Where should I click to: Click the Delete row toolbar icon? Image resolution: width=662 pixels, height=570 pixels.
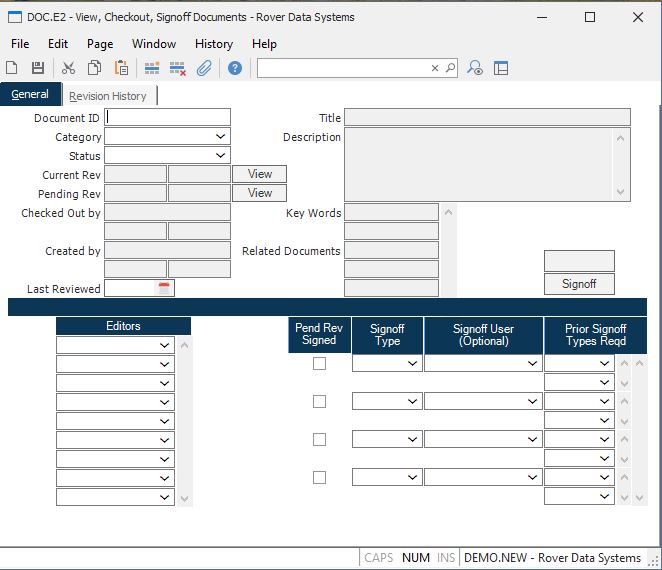pos(178,68)
